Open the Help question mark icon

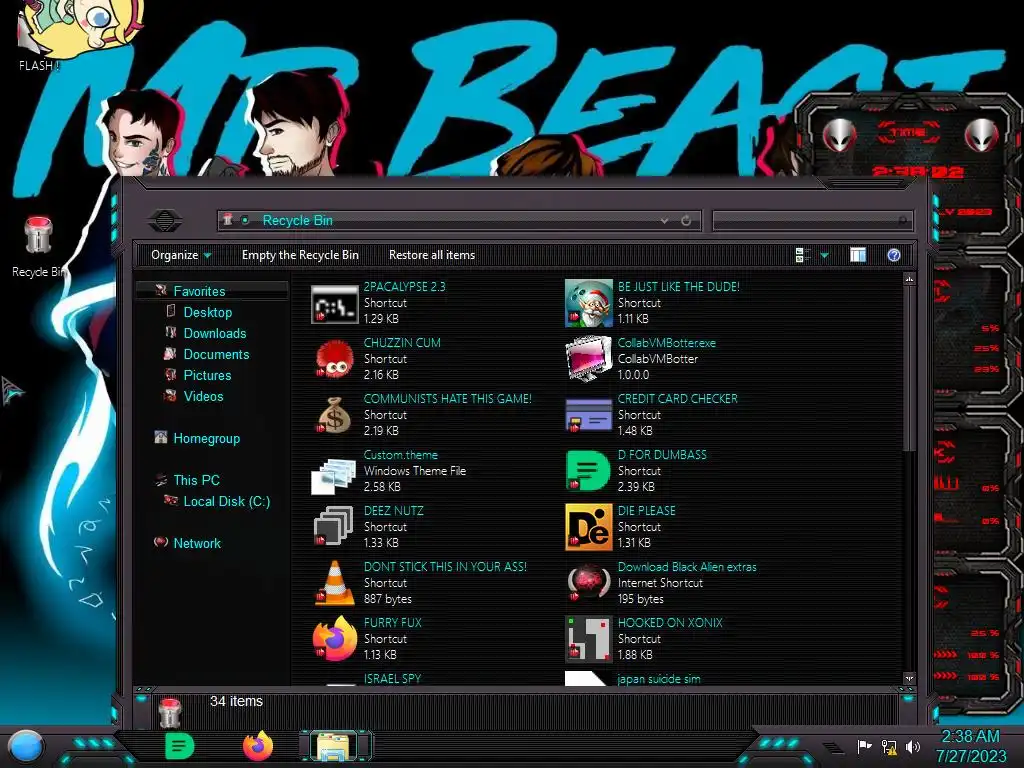(894, 255)
